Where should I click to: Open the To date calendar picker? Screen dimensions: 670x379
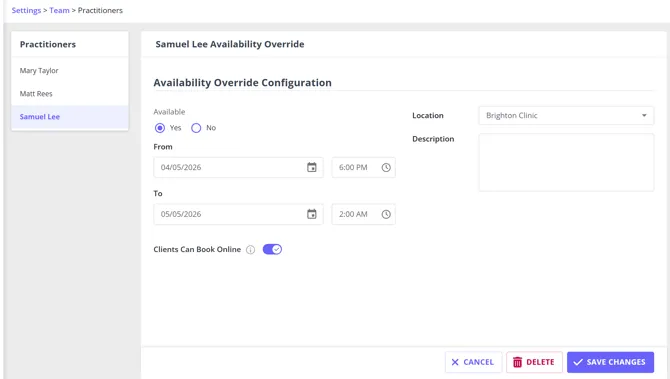click(x=311, y=214)
